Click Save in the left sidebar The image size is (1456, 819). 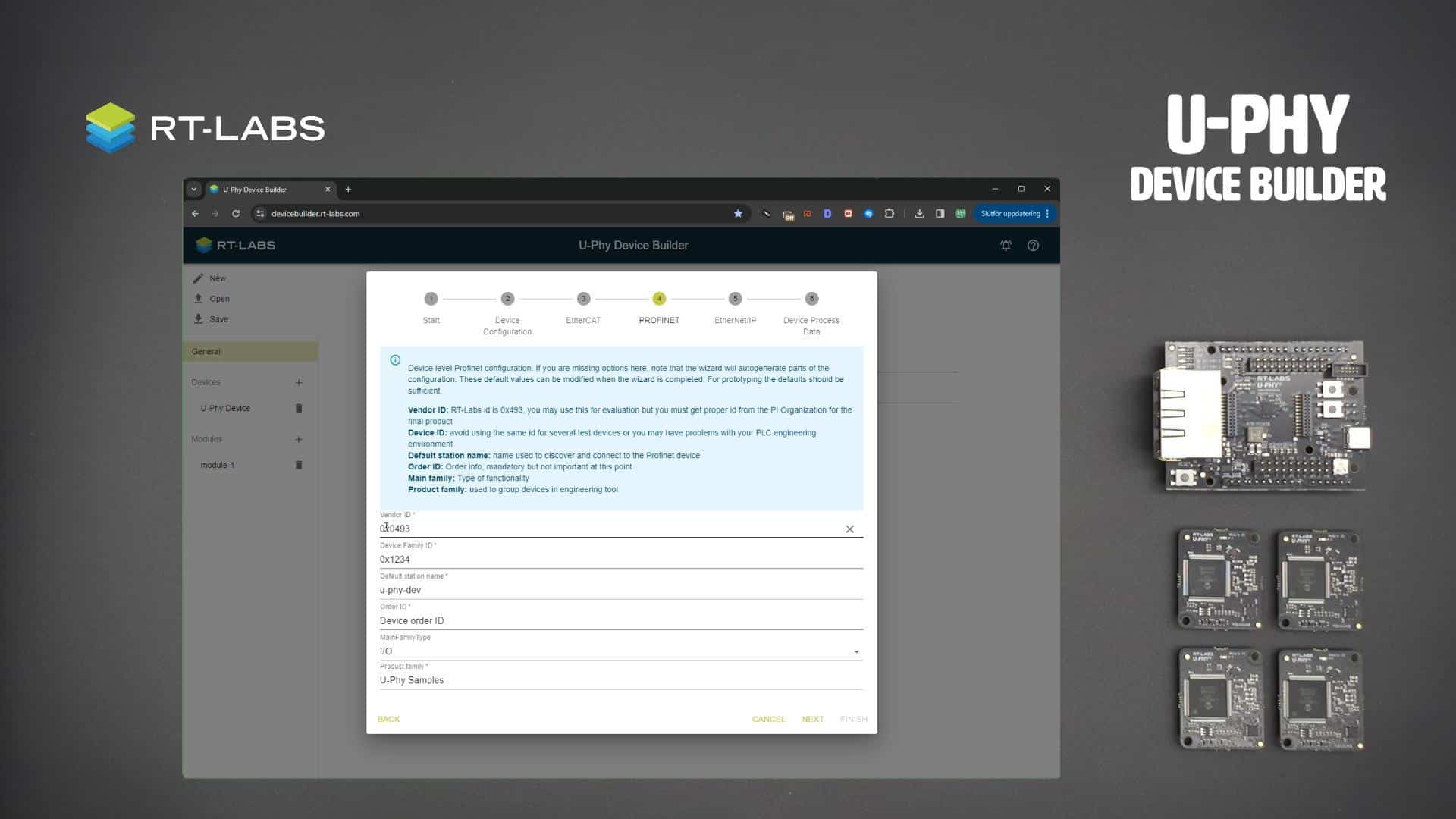(218, 319)
